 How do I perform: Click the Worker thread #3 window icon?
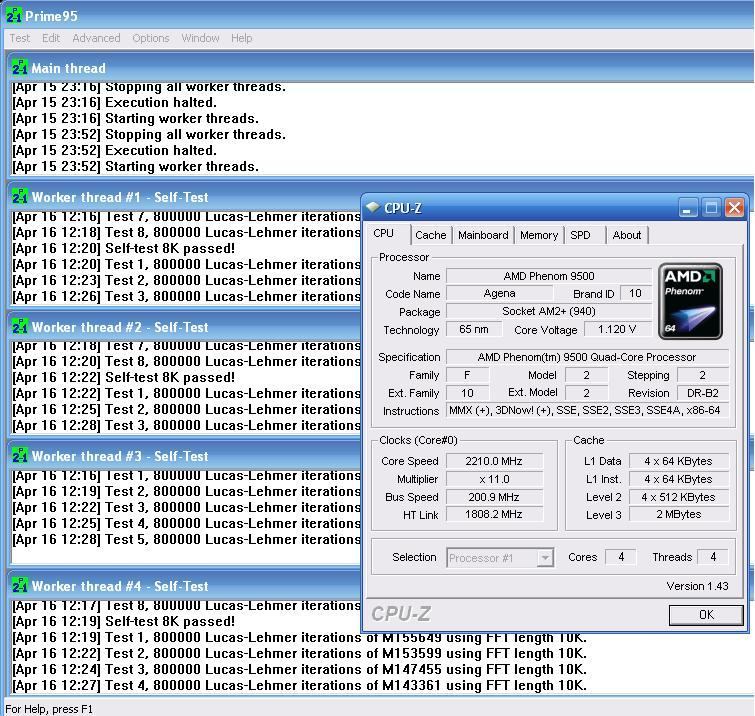point(20,456)
